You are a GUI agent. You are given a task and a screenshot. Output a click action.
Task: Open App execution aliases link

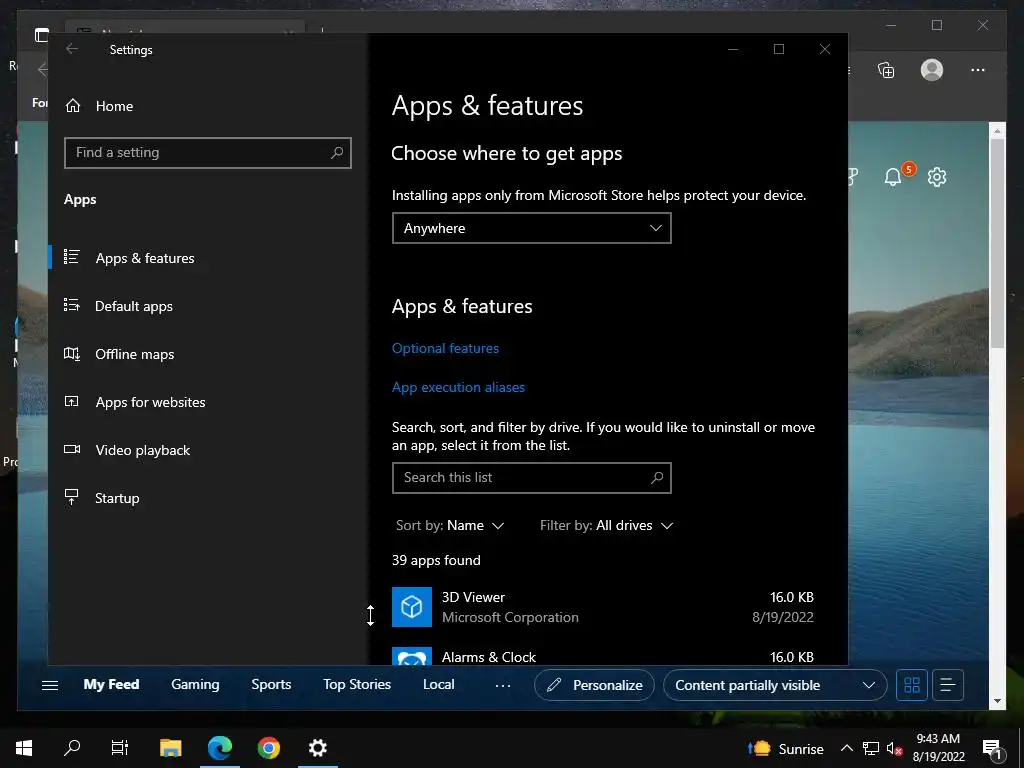pos(458,387)
